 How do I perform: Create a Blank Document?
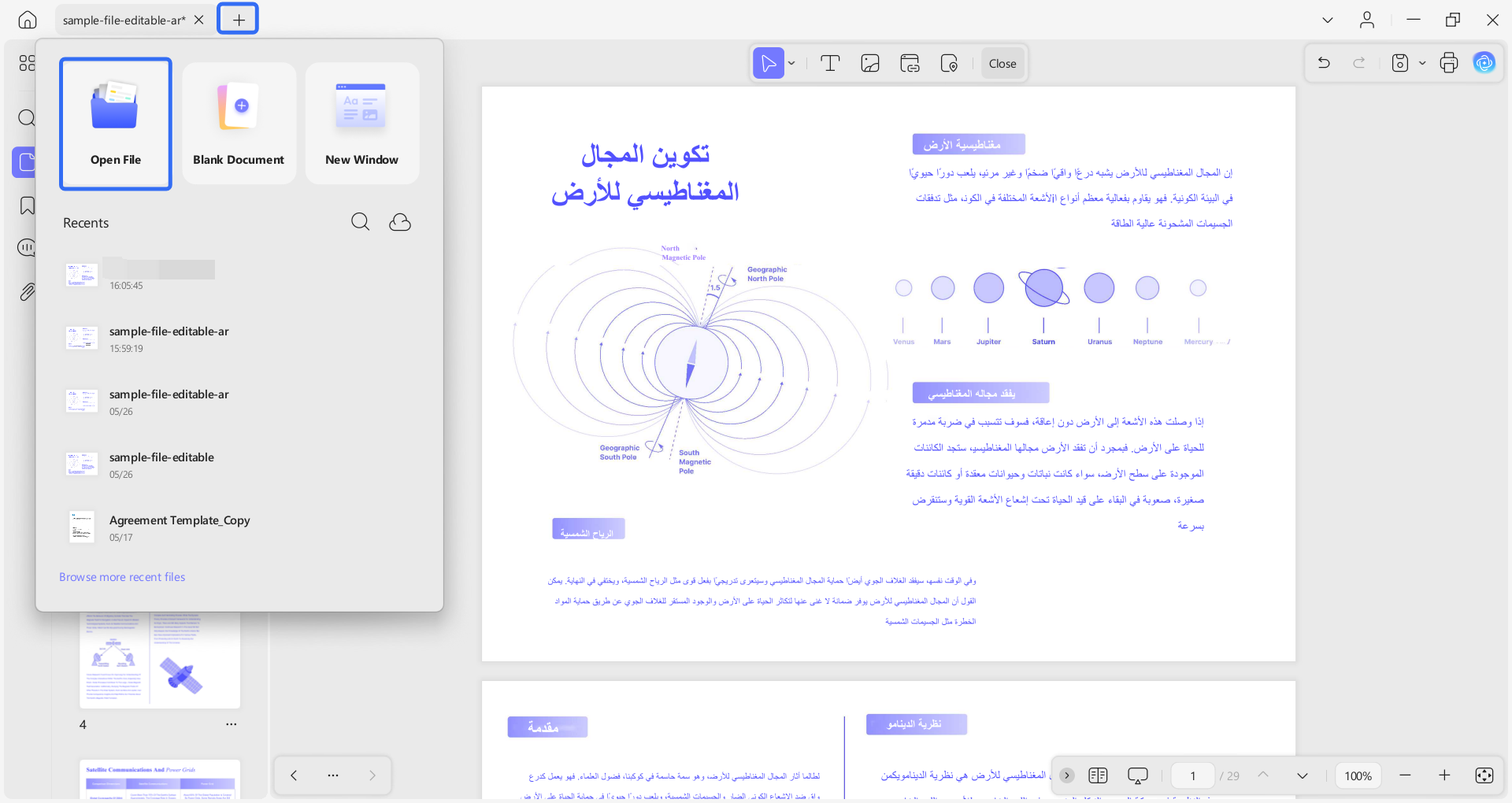click(239, 124)
